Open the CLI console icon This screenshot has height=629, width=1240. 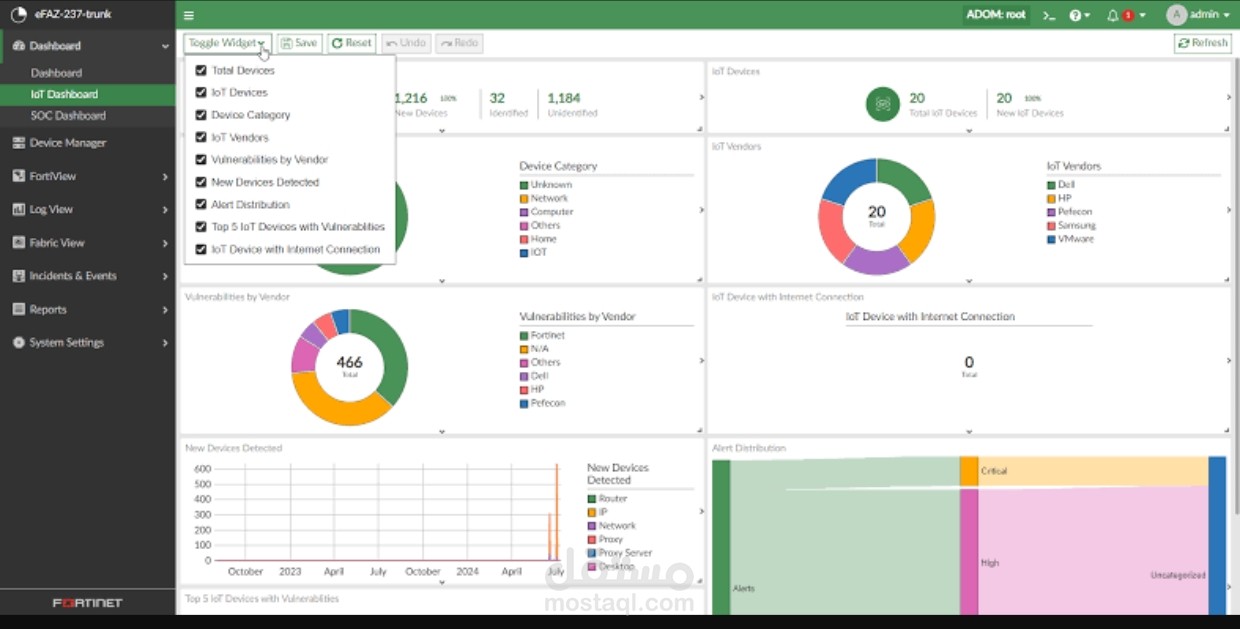[x=1049, y=15]
